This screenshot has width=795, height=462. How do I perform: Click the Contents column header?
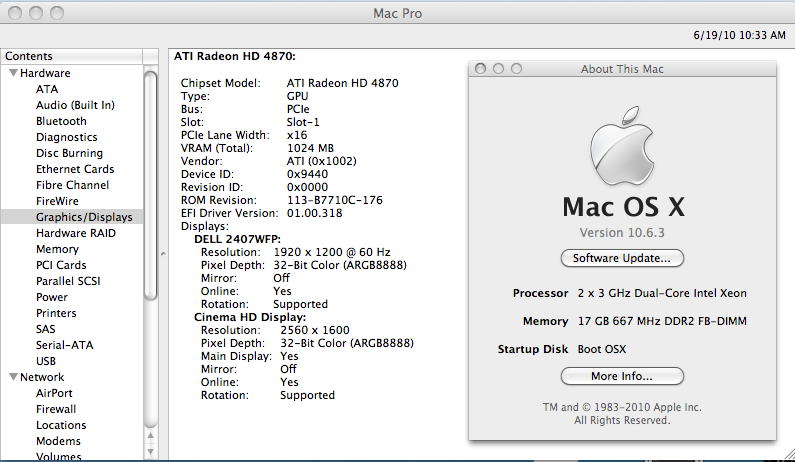tap(71, 56)
